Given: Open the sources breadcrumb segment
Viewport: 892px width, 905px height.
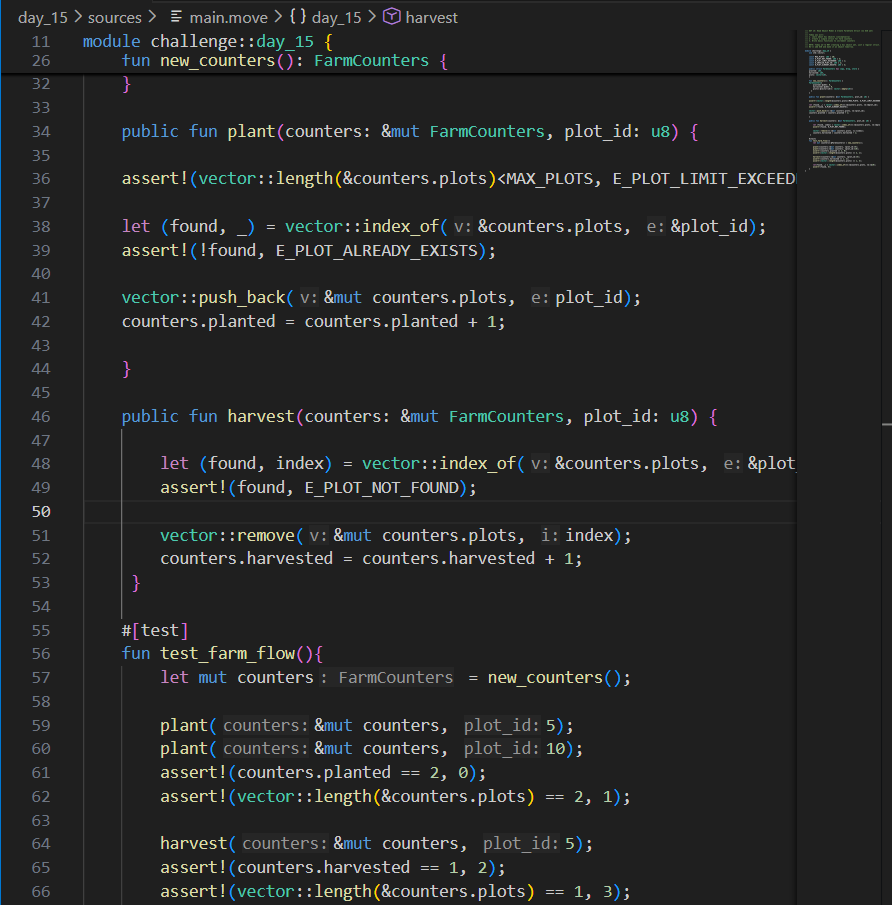Looking at the screenshot, I should (x=114, y=17).
